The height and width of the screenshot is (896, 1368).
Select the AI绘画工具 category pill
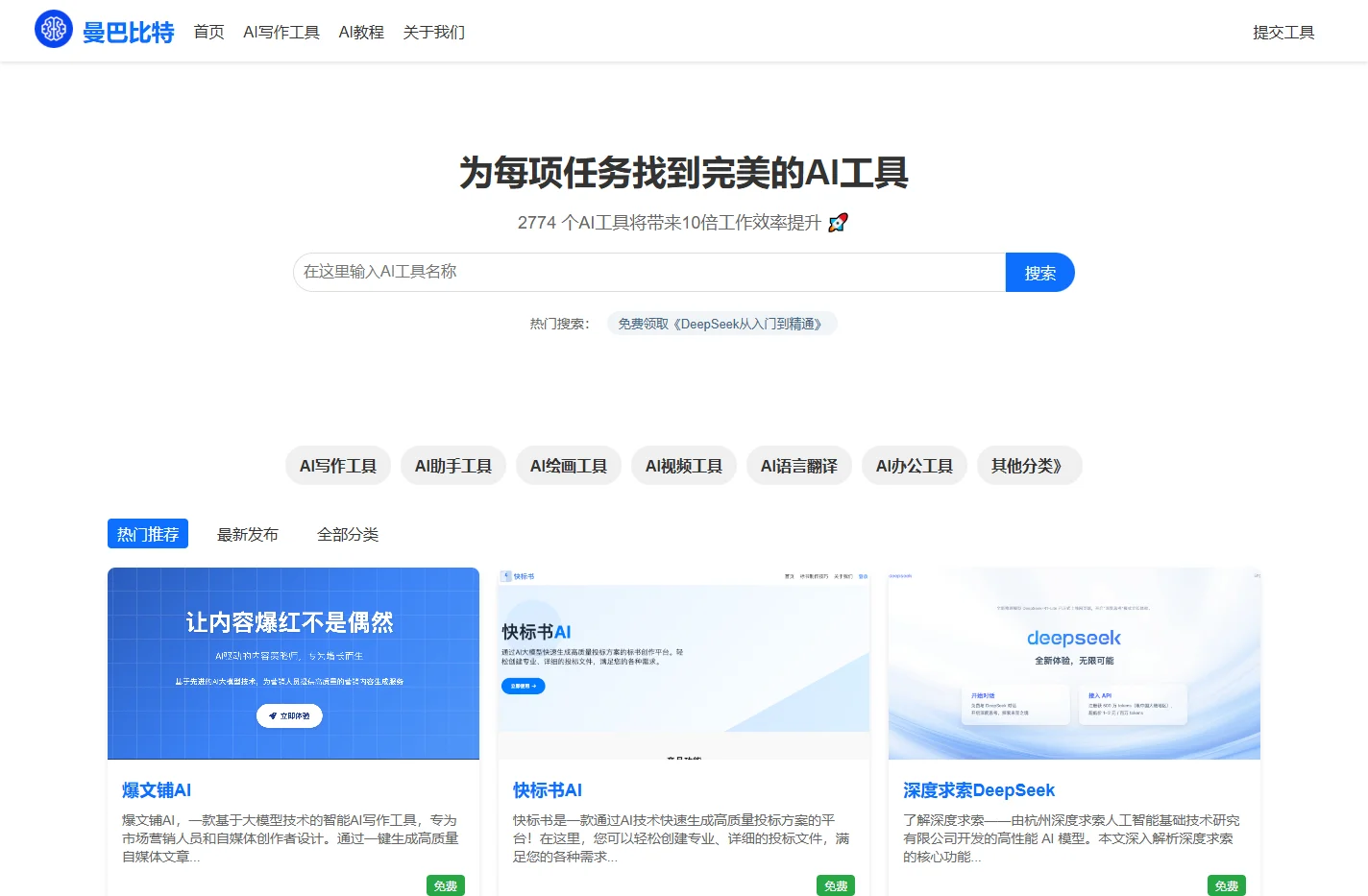569,466
